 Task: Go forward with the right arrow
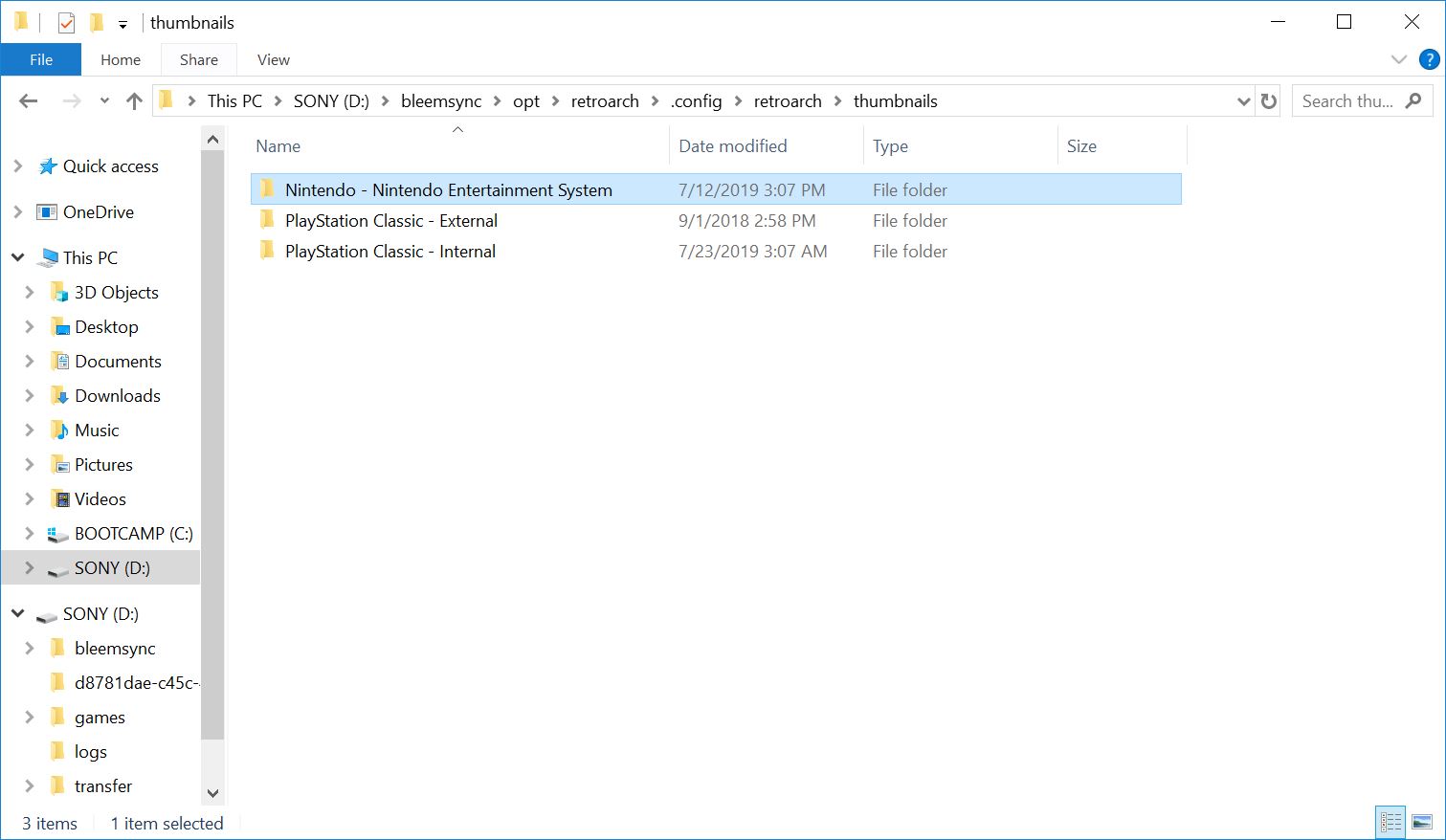point(72,100)
